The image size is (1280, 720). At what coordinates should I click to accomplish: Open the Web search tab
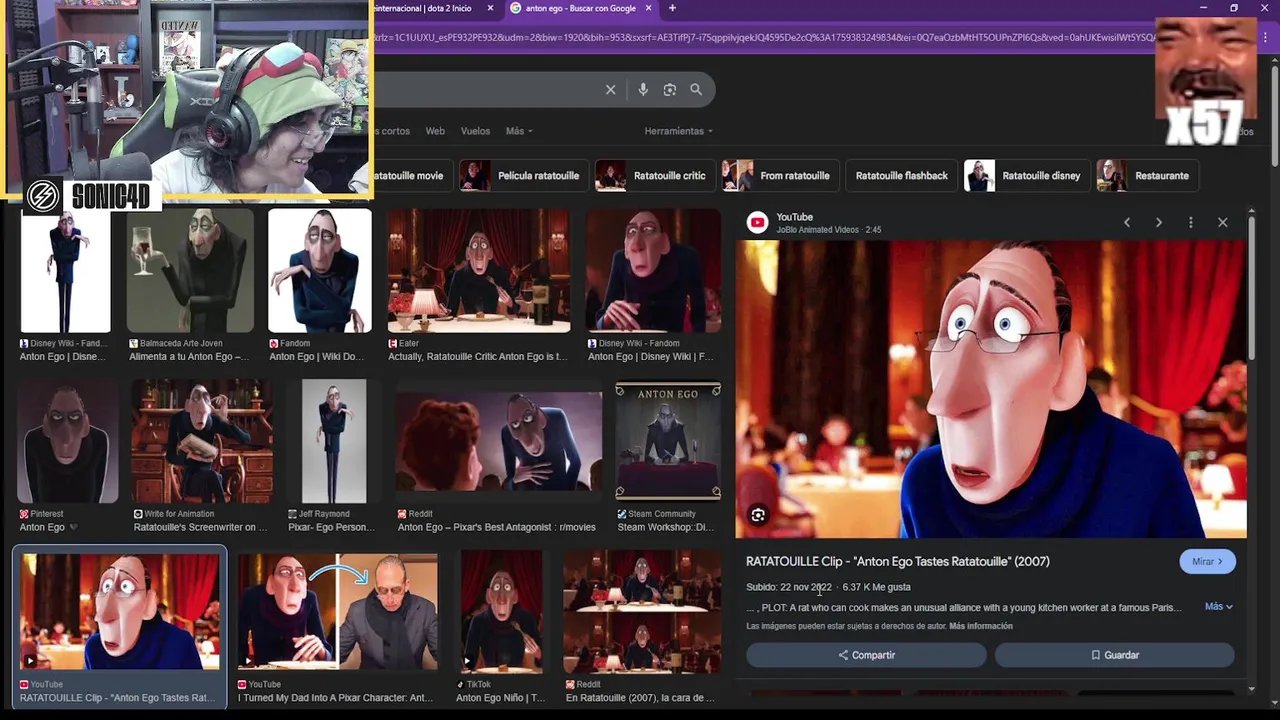[435, 131]
